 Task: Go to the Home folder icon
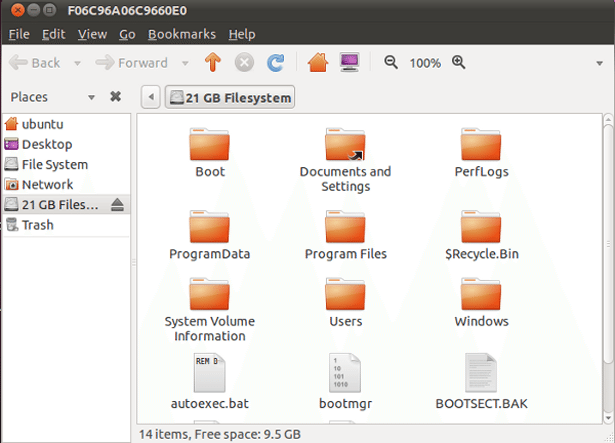318,62
